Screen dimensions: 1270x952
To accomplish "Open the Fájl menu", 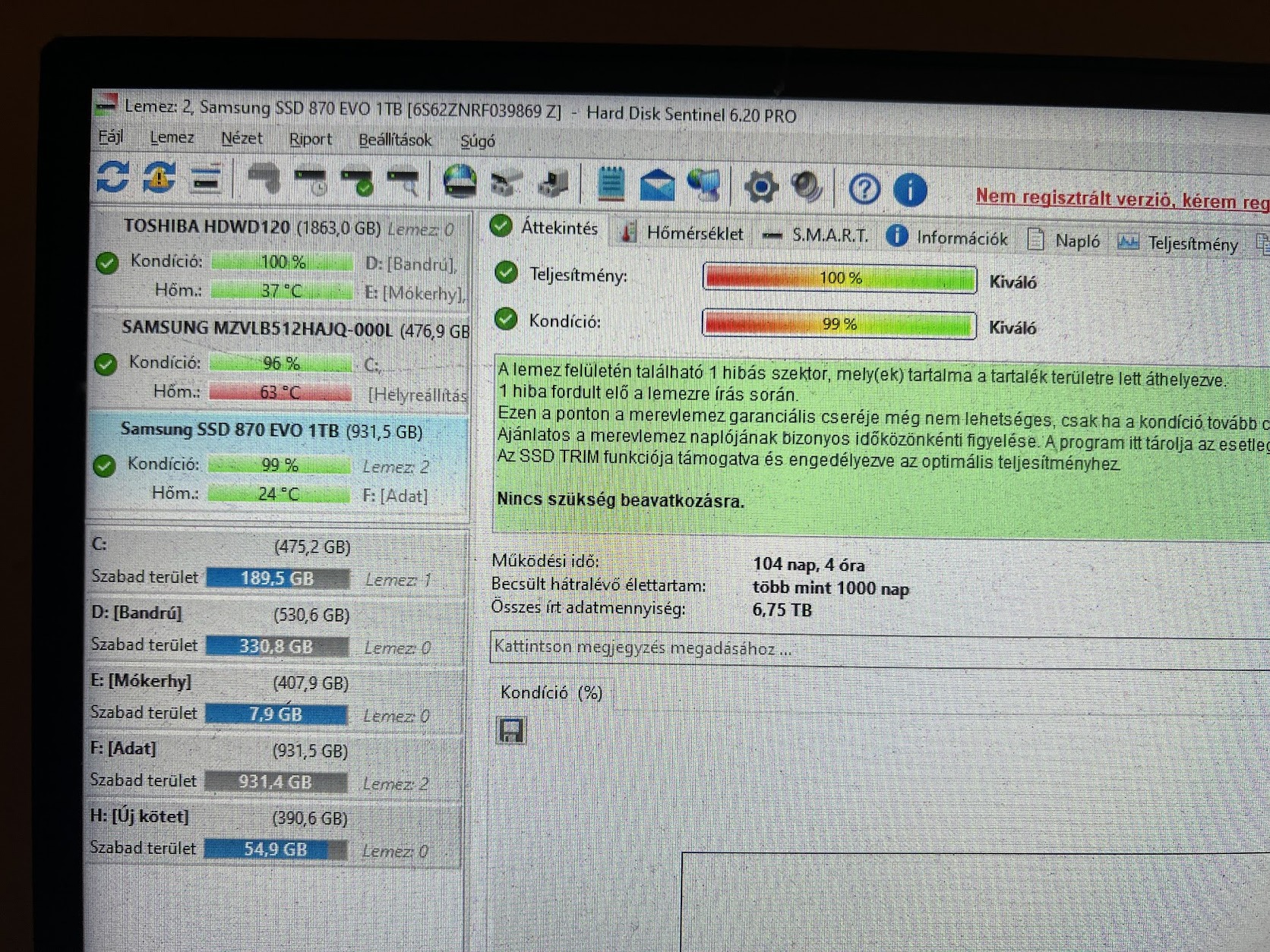I will tap(111, 137).
